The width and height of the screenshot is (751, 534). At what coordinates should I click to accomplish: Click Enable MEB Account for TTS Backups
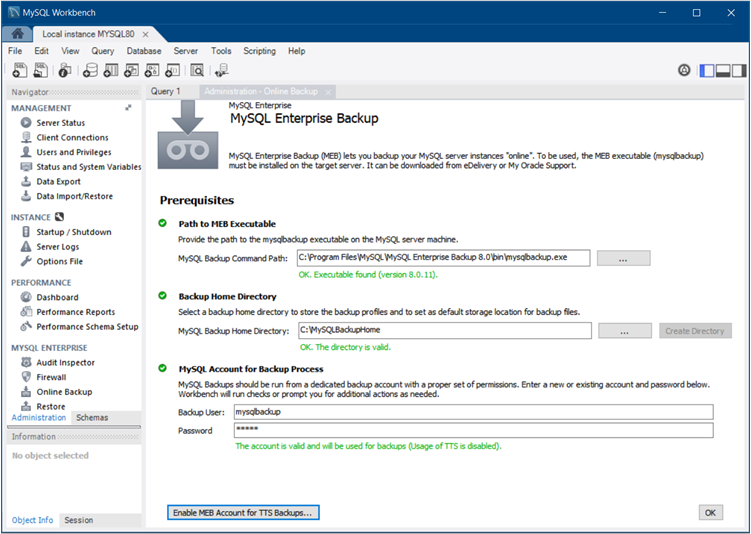pos(243,513)
